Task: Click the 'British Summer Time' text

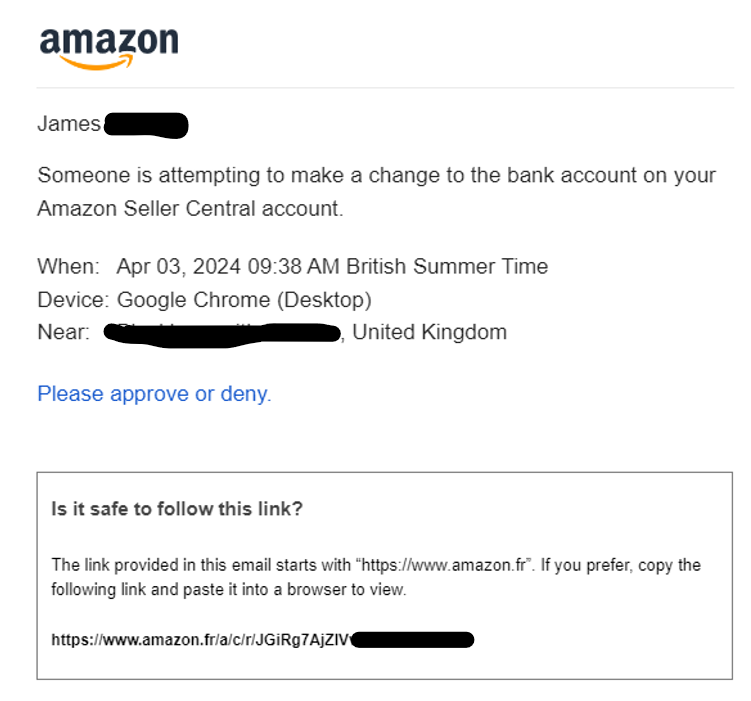Action: [x=447, y=266]
